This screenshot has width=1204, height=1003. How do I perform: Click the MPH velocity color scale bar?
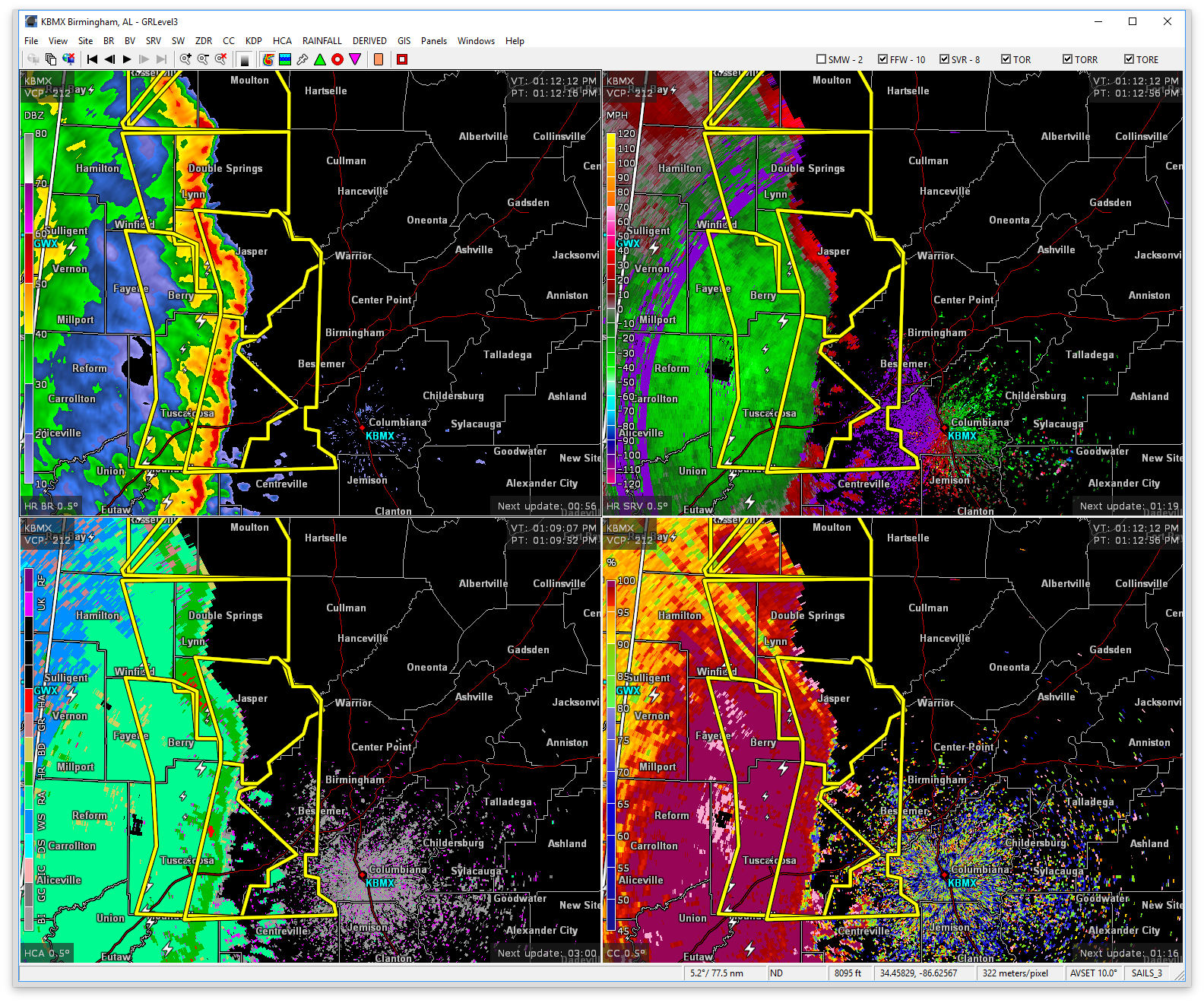(x=611, y=308)
